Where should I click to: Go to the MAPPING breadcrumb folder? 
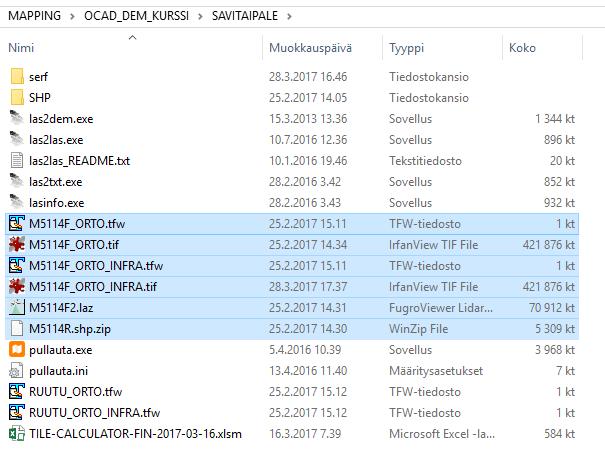[35, 16]
